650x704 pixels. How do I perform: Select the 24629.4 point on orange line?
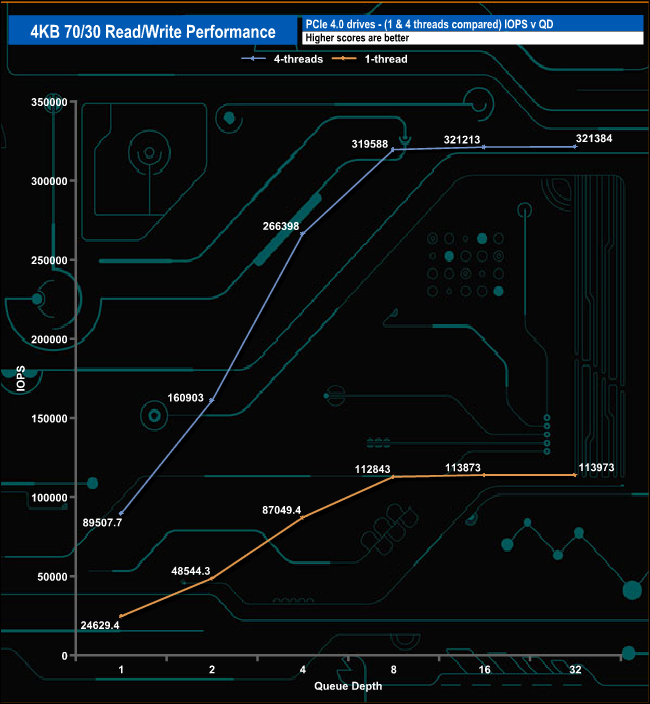[121, 616]
